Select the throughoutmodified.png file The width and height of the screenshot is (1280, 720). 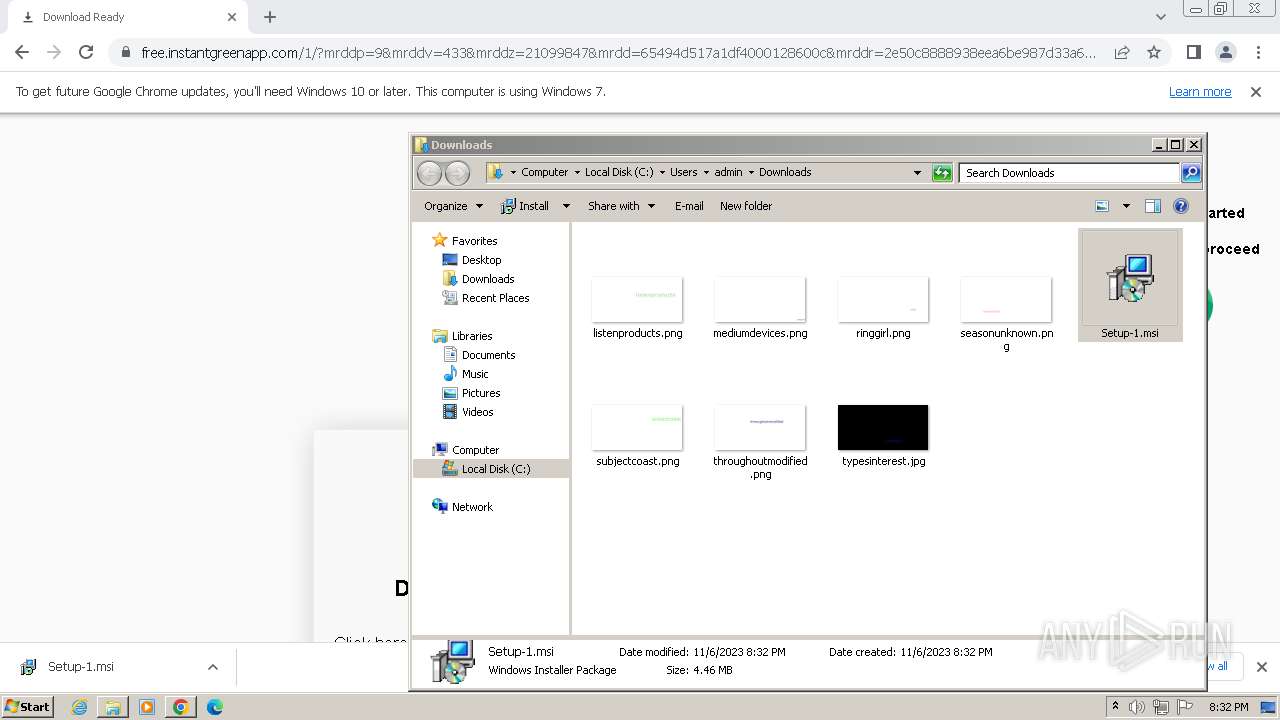point(760,442)
